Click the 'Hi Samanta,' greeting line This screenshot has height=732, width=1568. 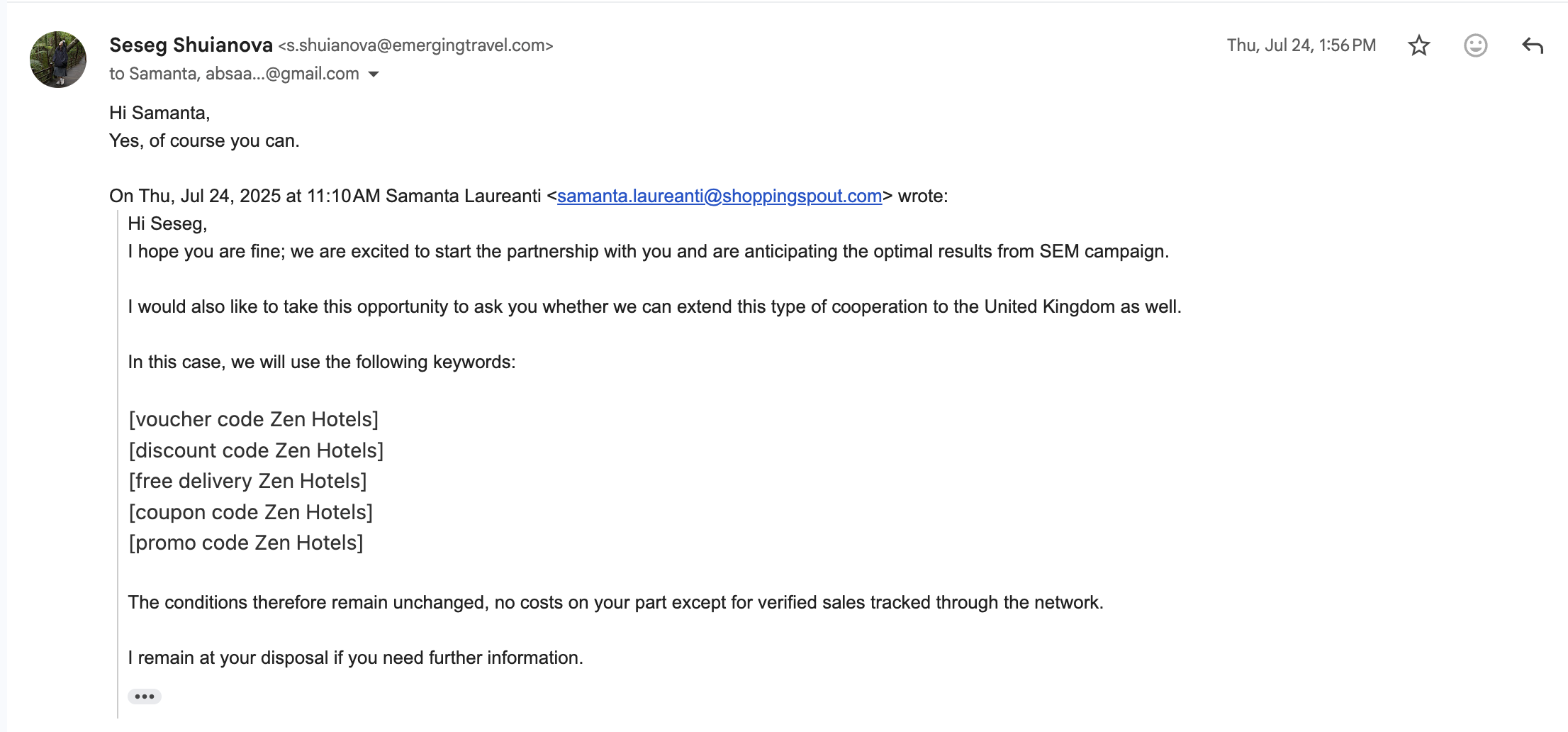click(159, 113)
